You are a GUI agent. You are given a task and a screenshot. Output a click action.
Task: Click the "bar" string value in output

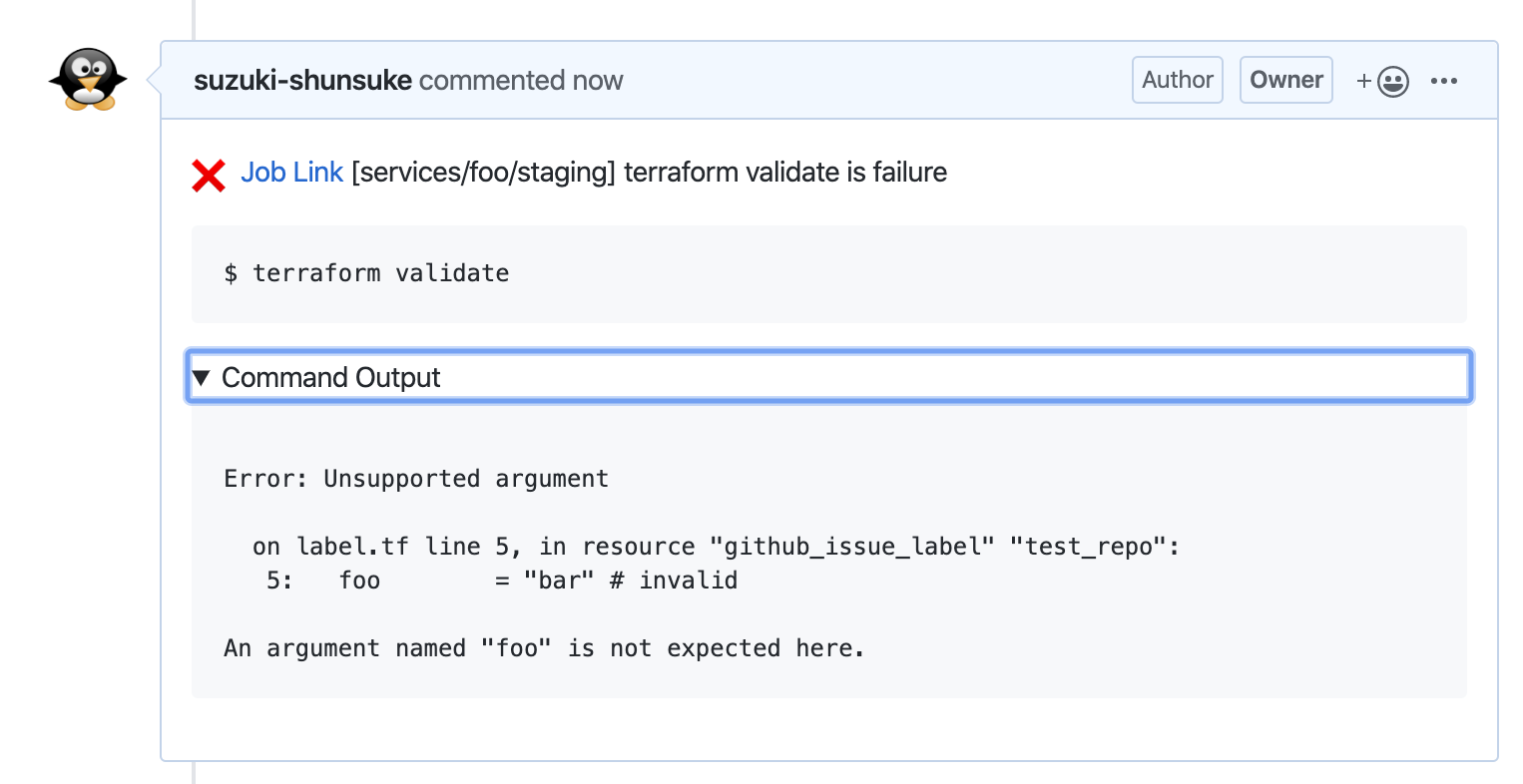559,581
